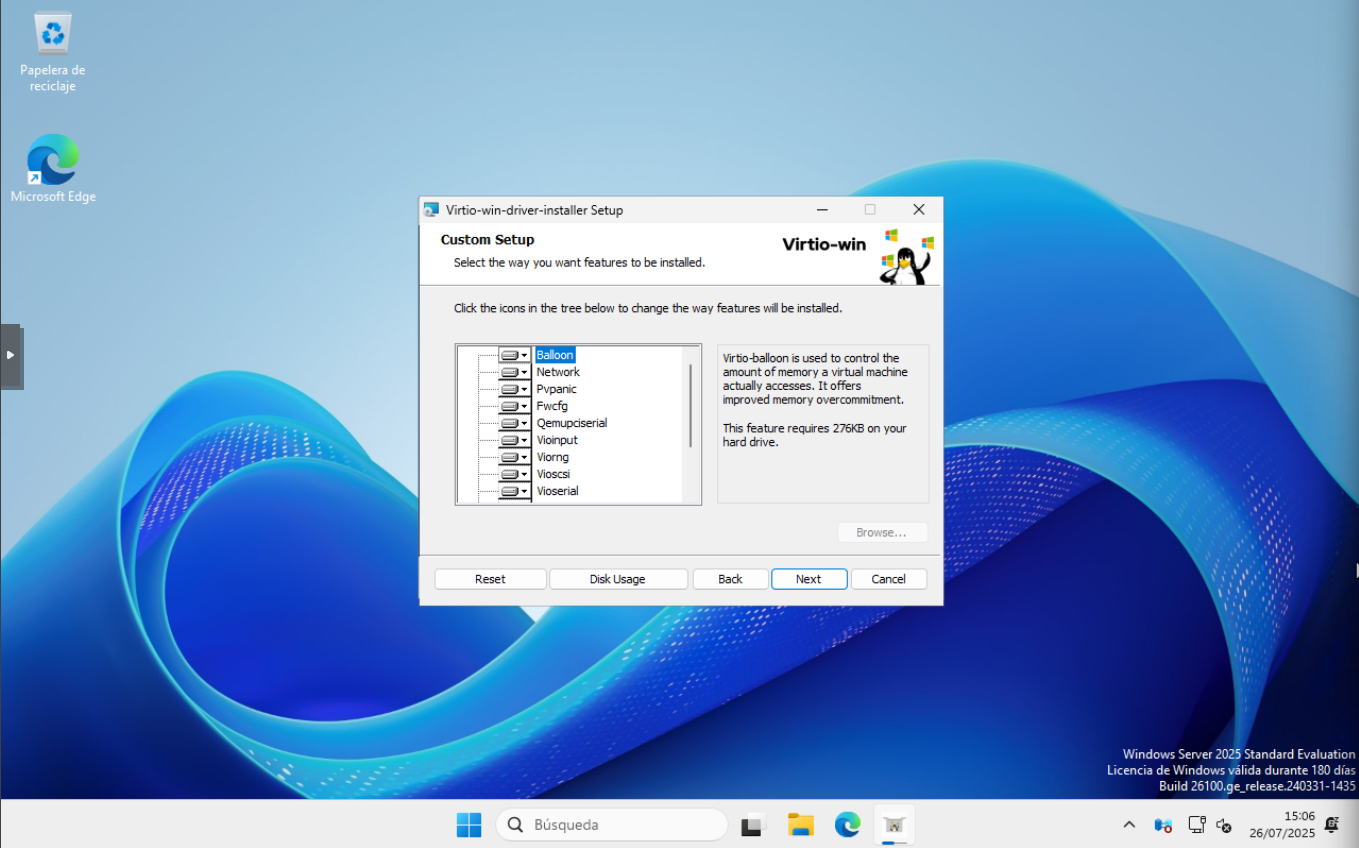1359x848 pixels.
Task: Click the Disk Usage button
Action: coord(617,579)
